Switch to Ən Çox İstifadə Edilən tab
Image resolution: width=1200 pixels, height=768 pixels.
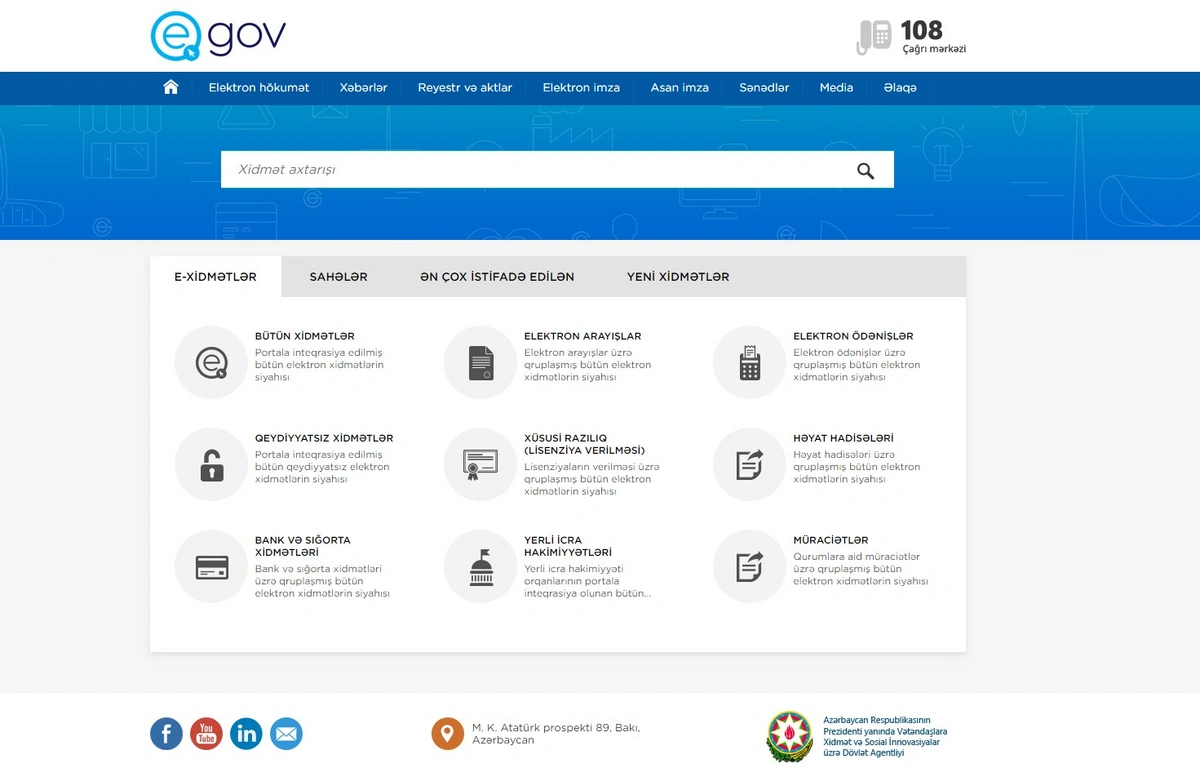click(497, 277)
